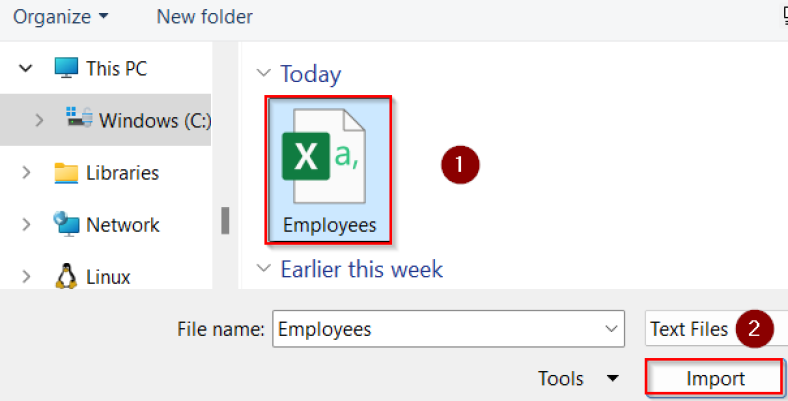Click the Network icon in sidebar
788x401 pixels.
pyautogui.click(x=66, y=224)
